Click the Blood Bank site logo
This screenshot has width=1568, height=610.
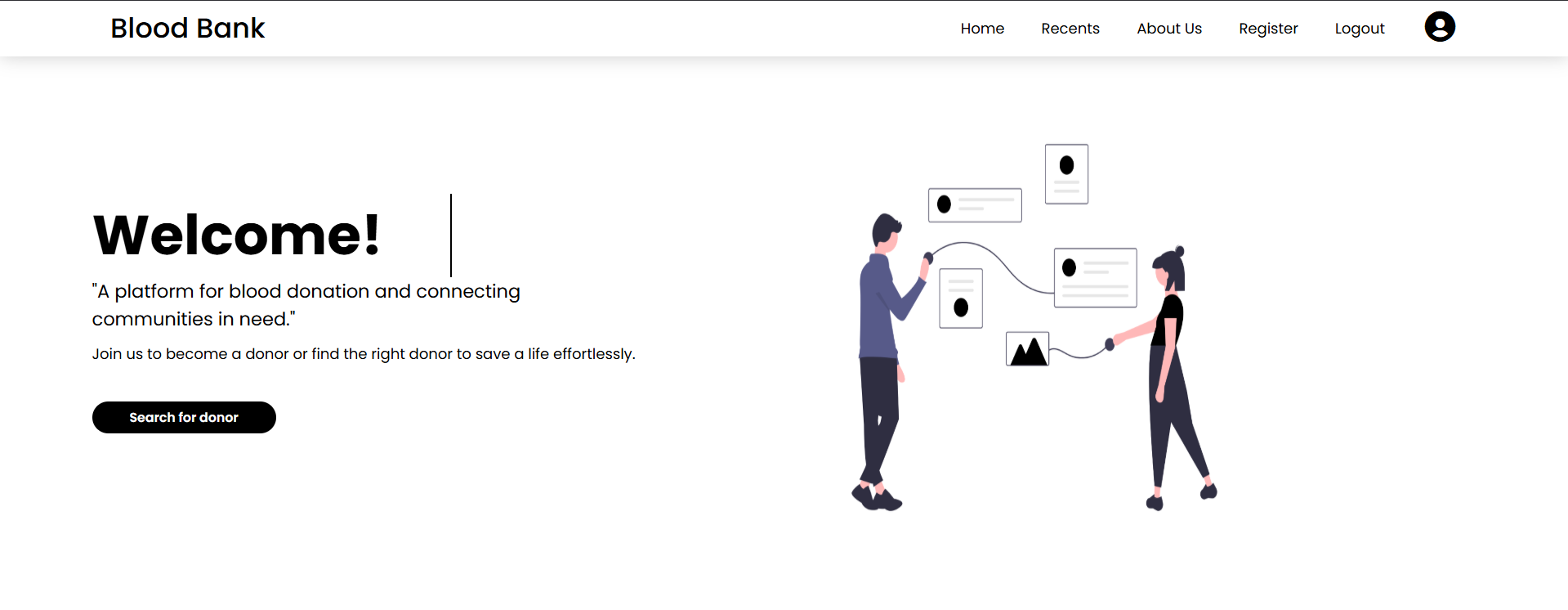(187, 29)
